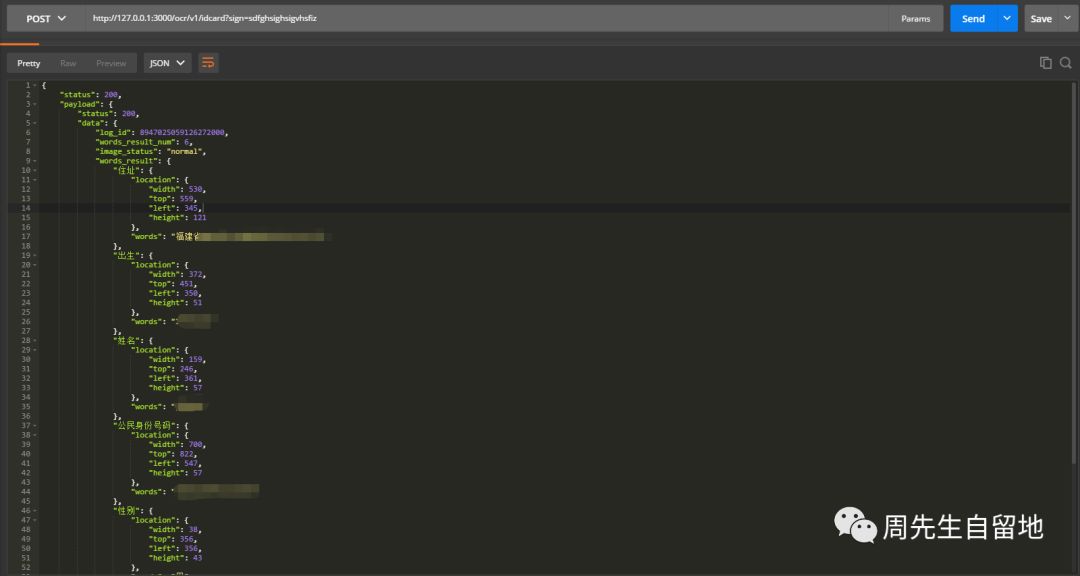Click the Save button
This screenshot has height=576, width=1080.
(1041, 19)
